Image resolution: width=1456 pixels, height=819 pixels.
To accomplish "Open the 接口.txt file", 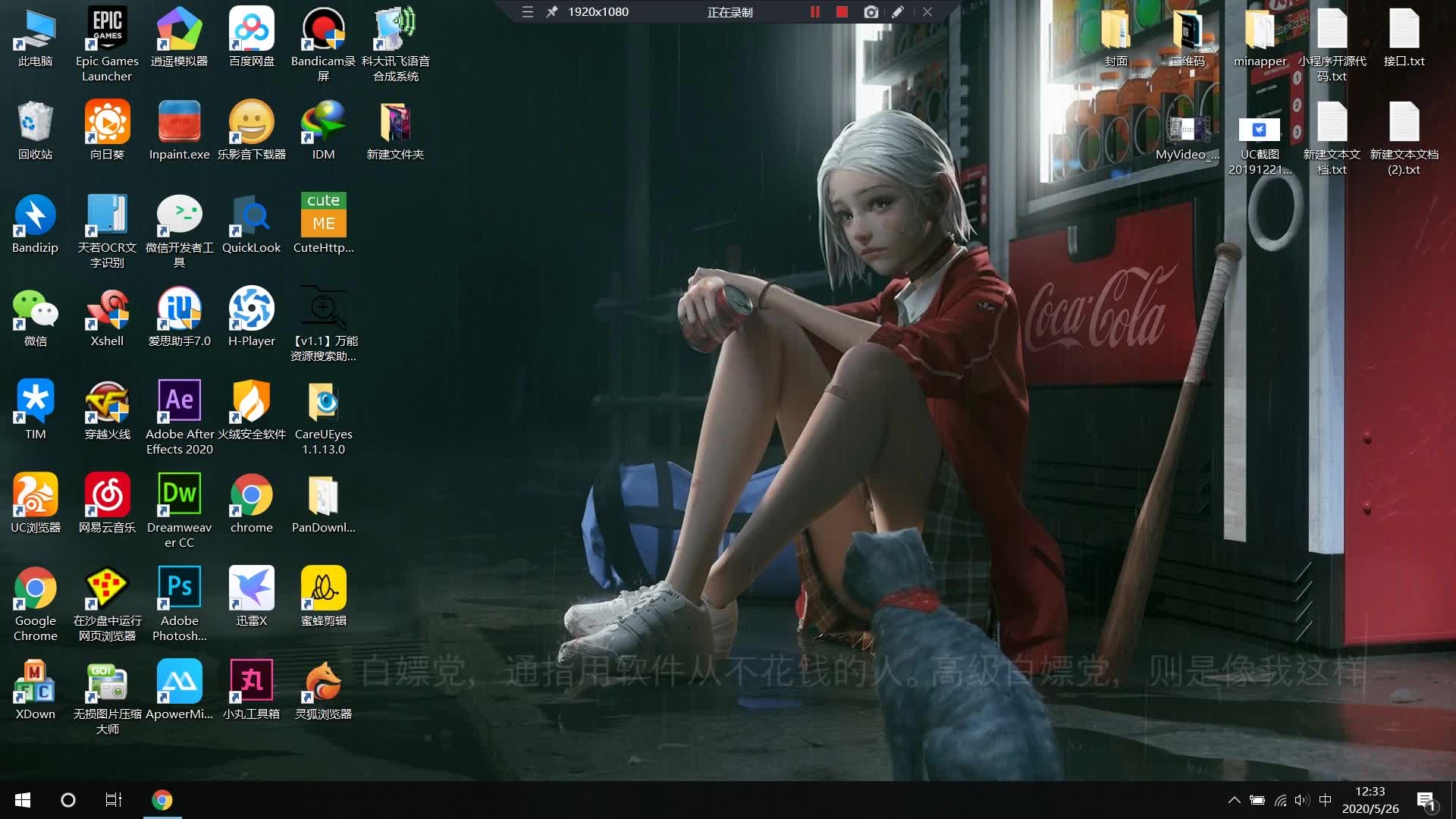I will pyautogui.click(x=1404, y=38).
